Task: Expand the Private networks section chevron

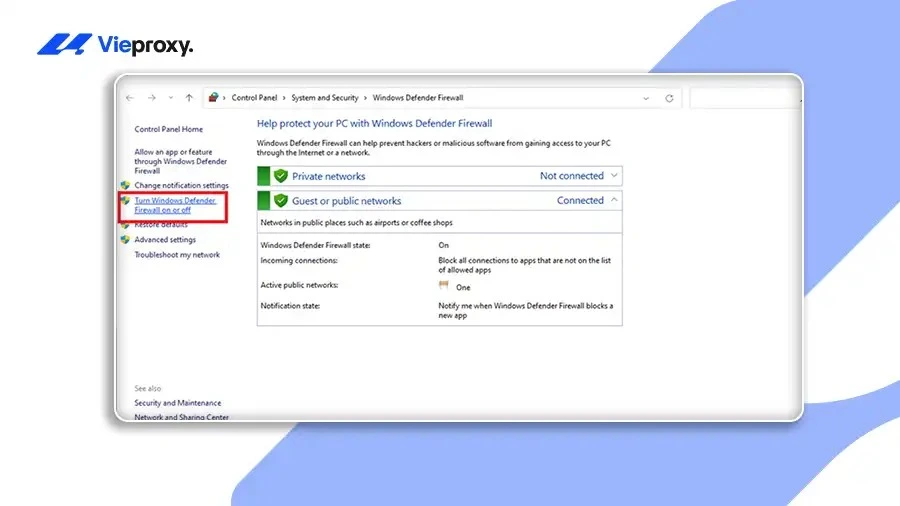Action: [x=614, y=176]
